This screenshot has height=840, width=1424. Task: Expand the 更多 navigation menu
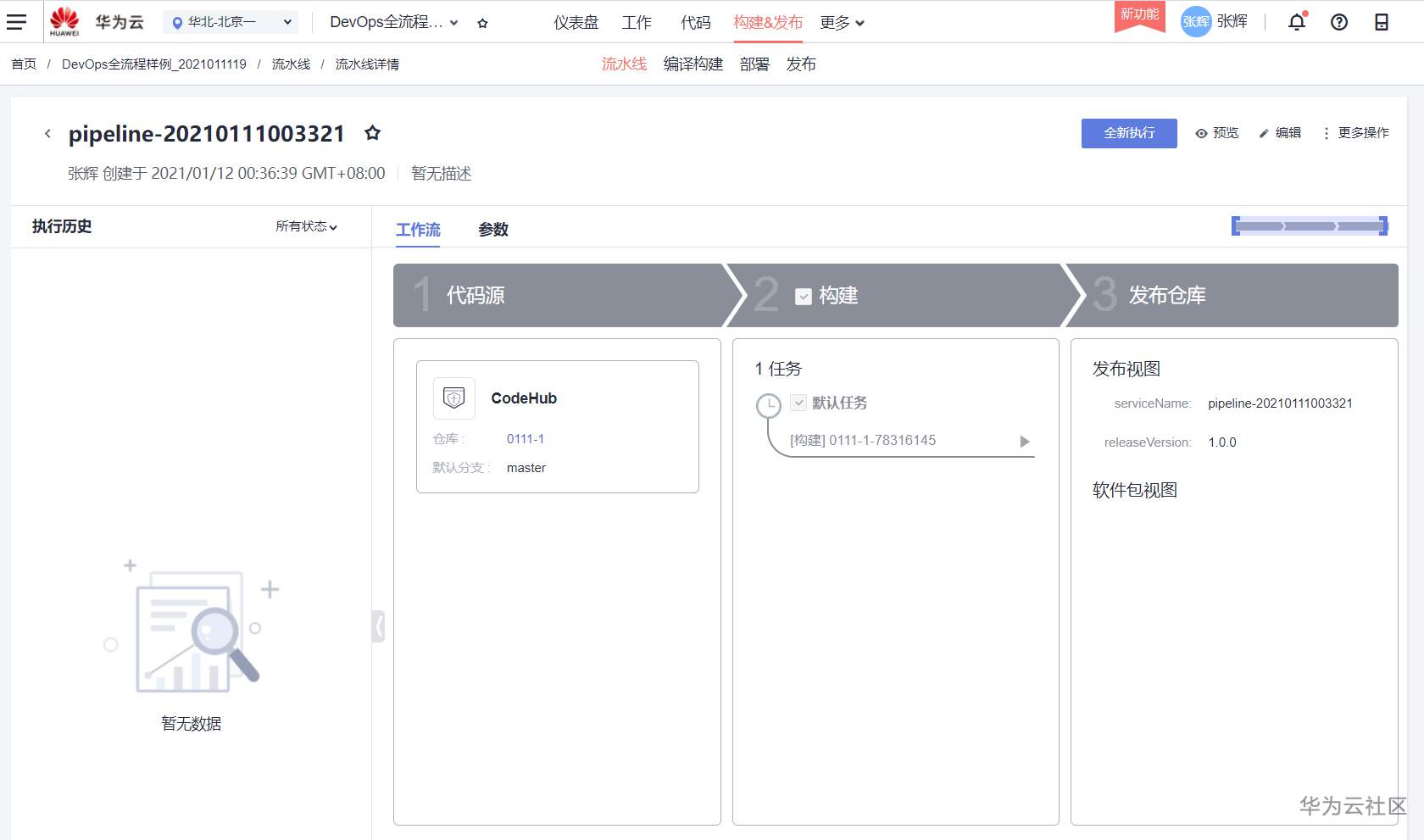[842, 23]
